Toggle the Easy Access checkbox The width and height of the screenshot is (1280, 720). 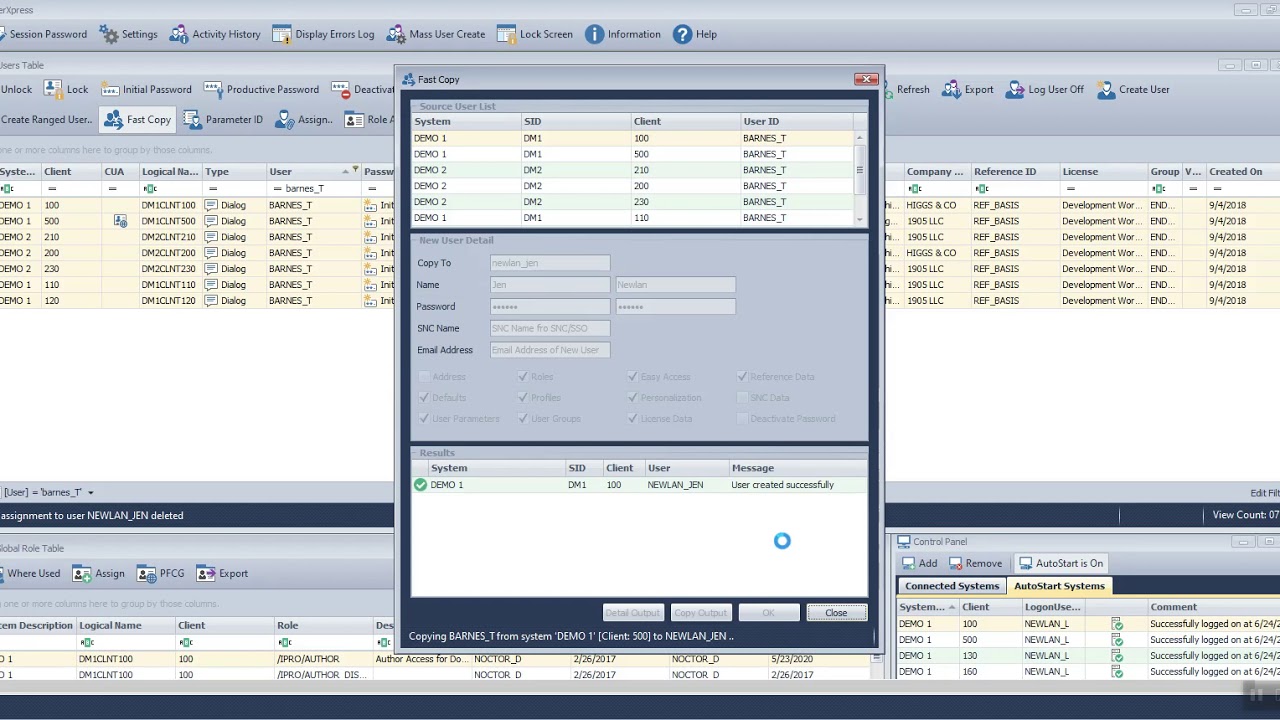click(x=633, y=377)
